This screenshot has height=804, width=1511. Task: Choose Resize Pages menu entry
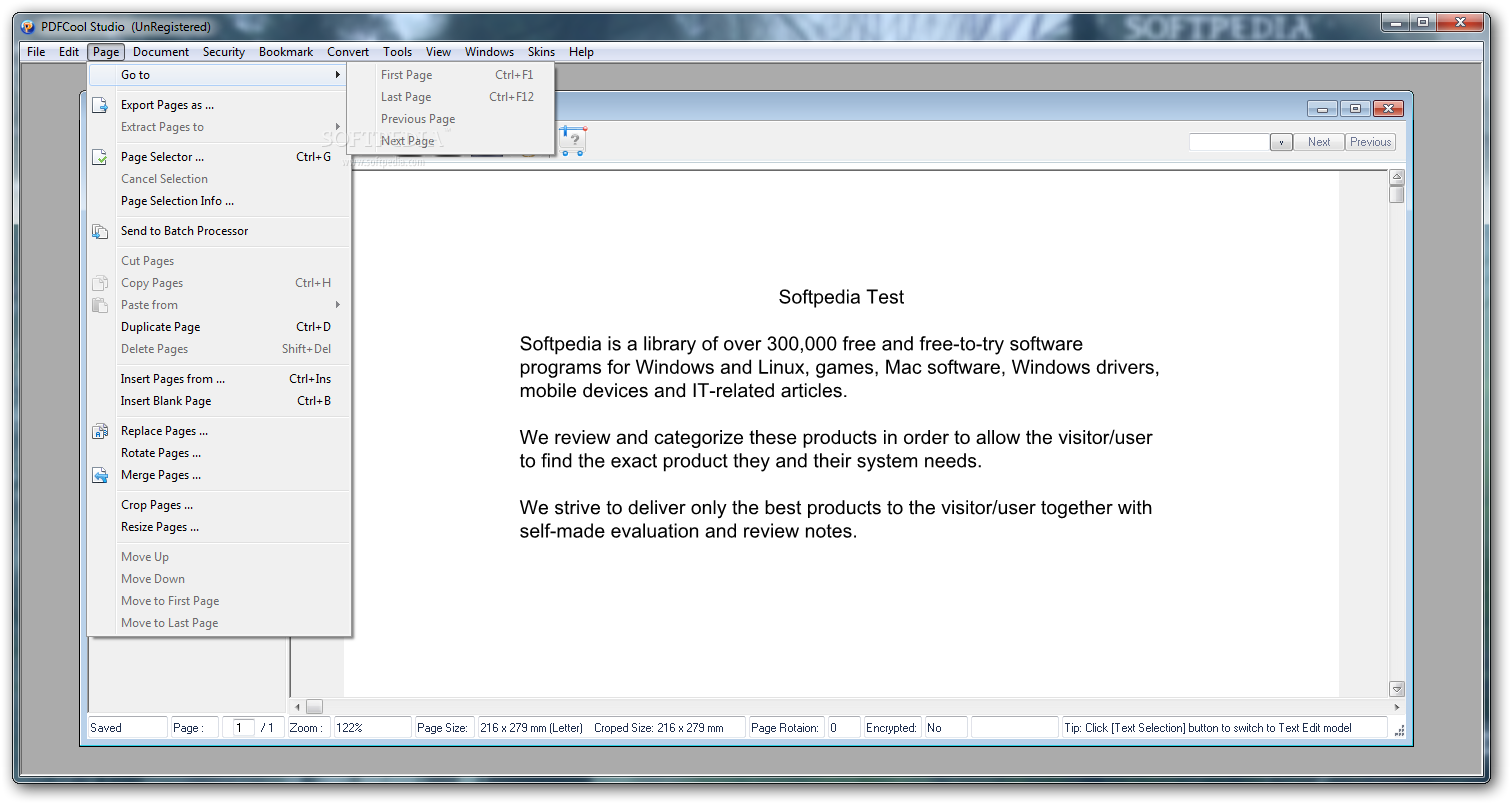[x=219, y=527]
